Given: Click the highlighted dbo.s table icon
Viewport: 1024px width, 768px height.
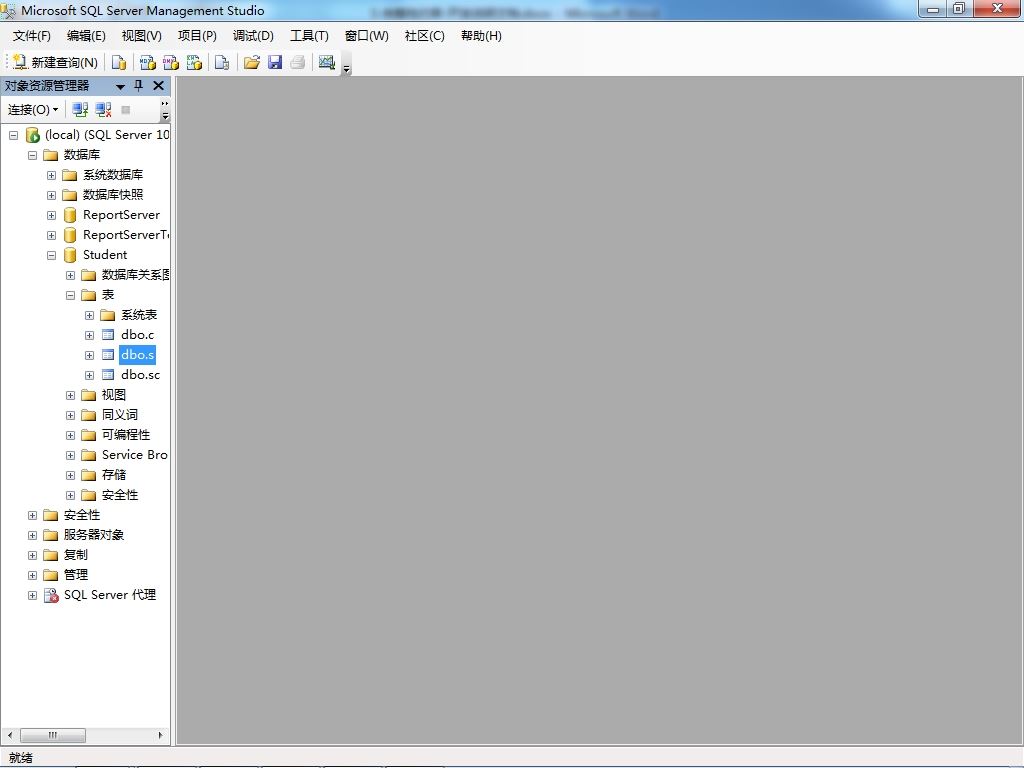Looking at the screenshot, I should click(108, 355).
